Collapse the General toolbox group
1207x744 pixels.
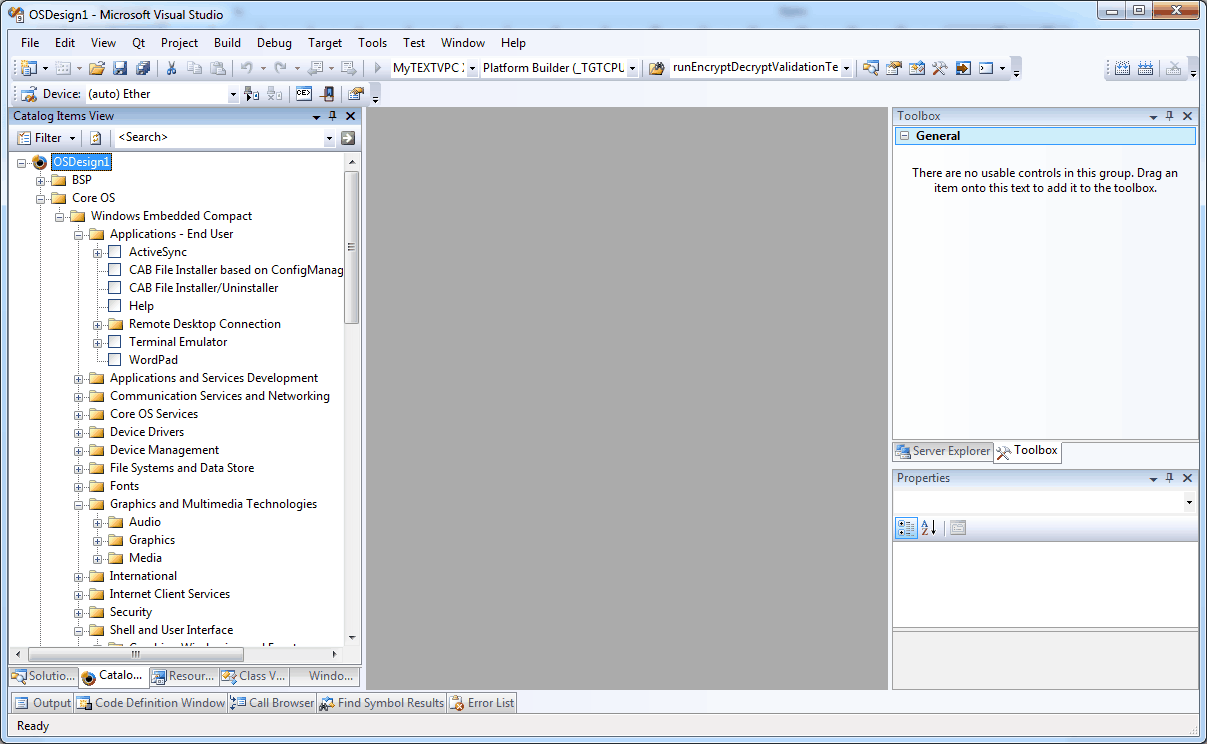point(905,136)
